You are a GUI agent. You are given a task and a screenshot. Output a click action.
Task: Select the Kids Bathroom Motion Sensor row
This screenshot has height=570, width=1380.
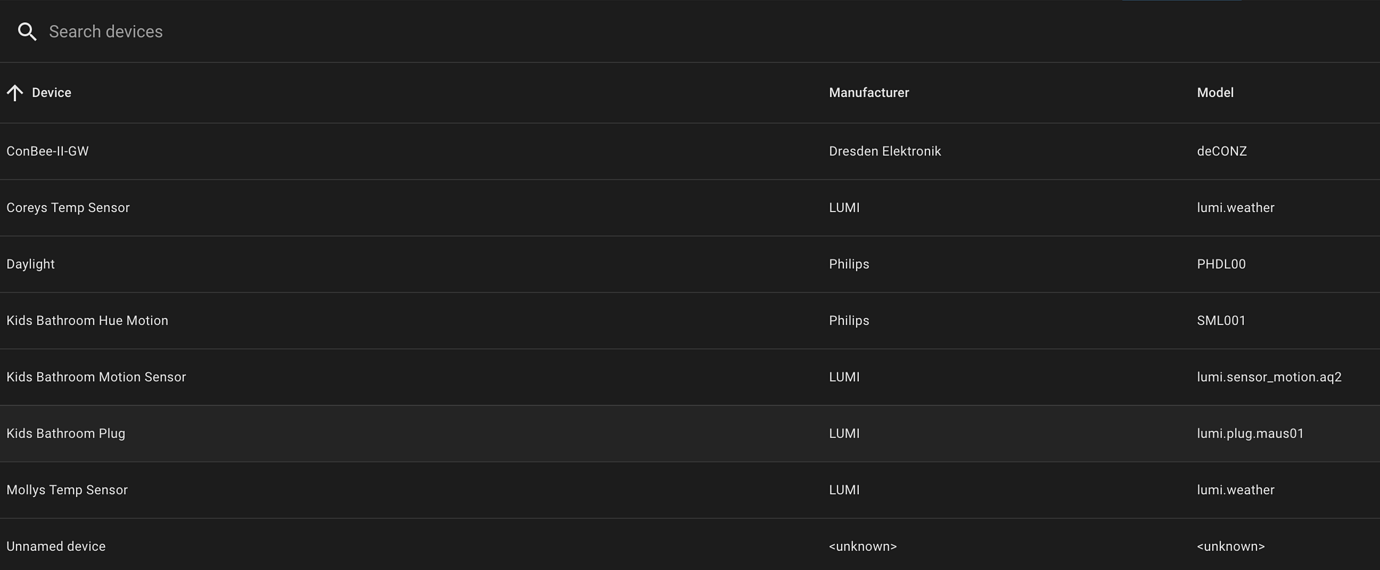[x=96, y=377]
